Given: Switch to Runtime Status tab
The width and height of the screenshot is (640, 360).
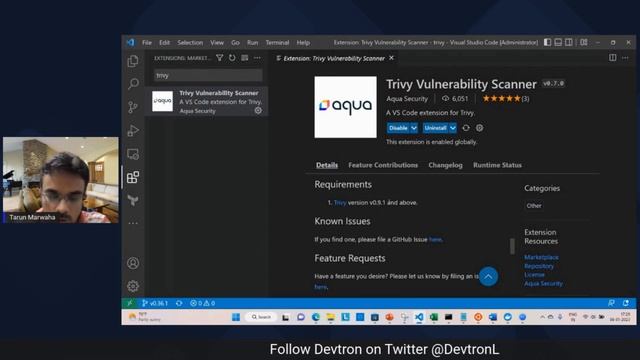Looking at the screenshot, I should 497,165.
